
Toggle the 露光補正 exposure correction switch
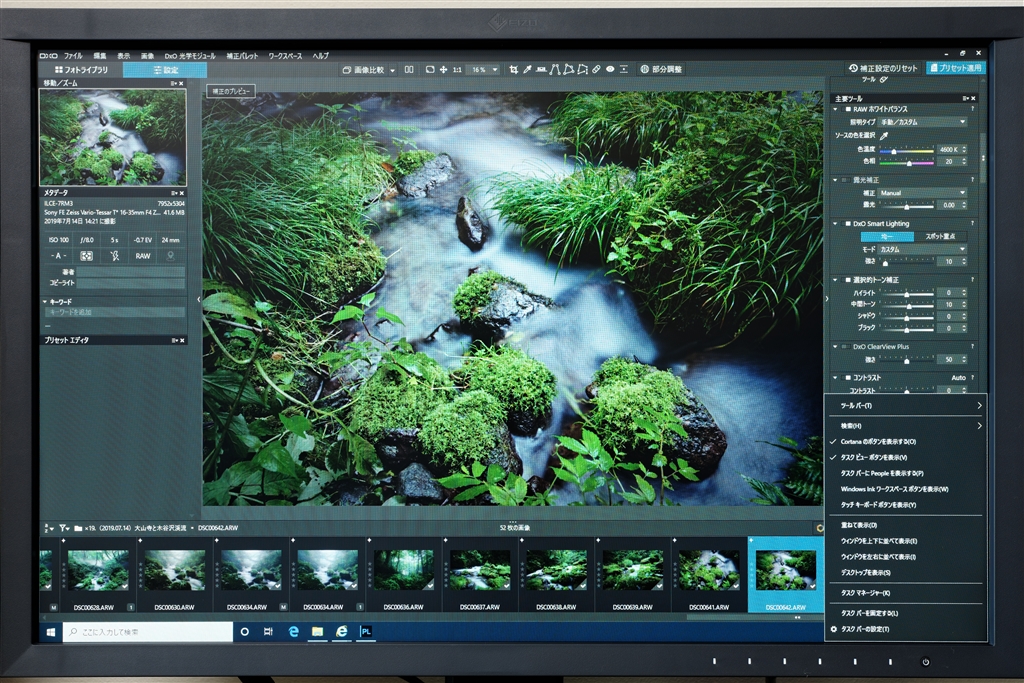pos(846,180)
